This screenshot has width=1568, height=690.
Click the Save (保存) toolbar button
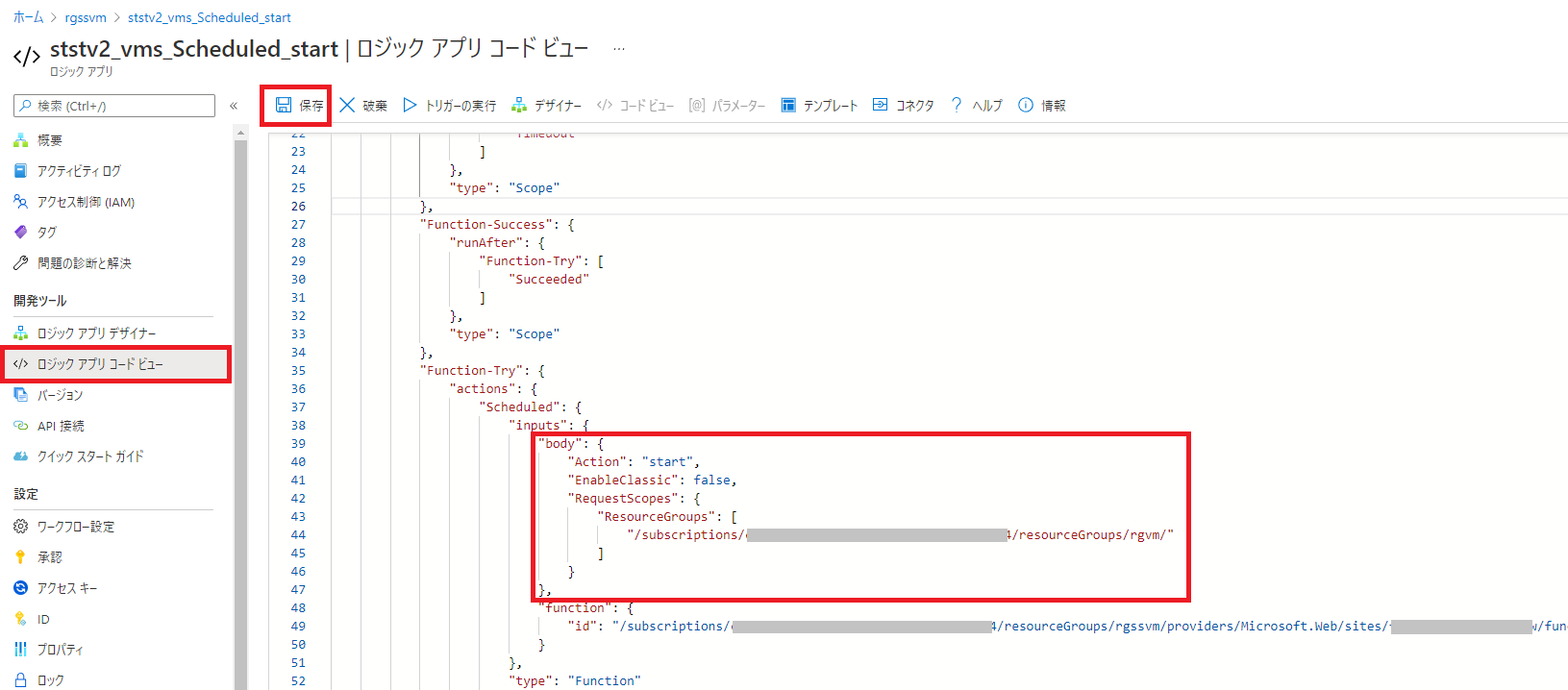[299, 105]
